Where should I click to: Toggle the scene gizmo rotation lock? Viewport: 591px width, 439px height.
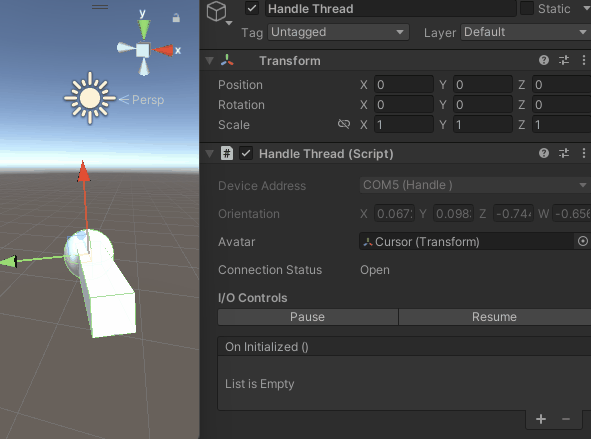[x=176, y=18]
